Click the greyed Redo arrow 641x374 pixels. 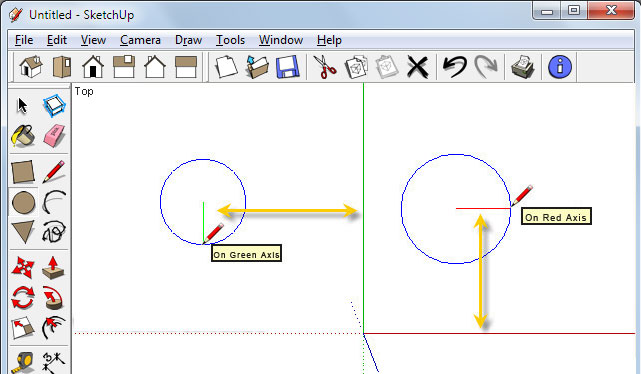(486, 67)
